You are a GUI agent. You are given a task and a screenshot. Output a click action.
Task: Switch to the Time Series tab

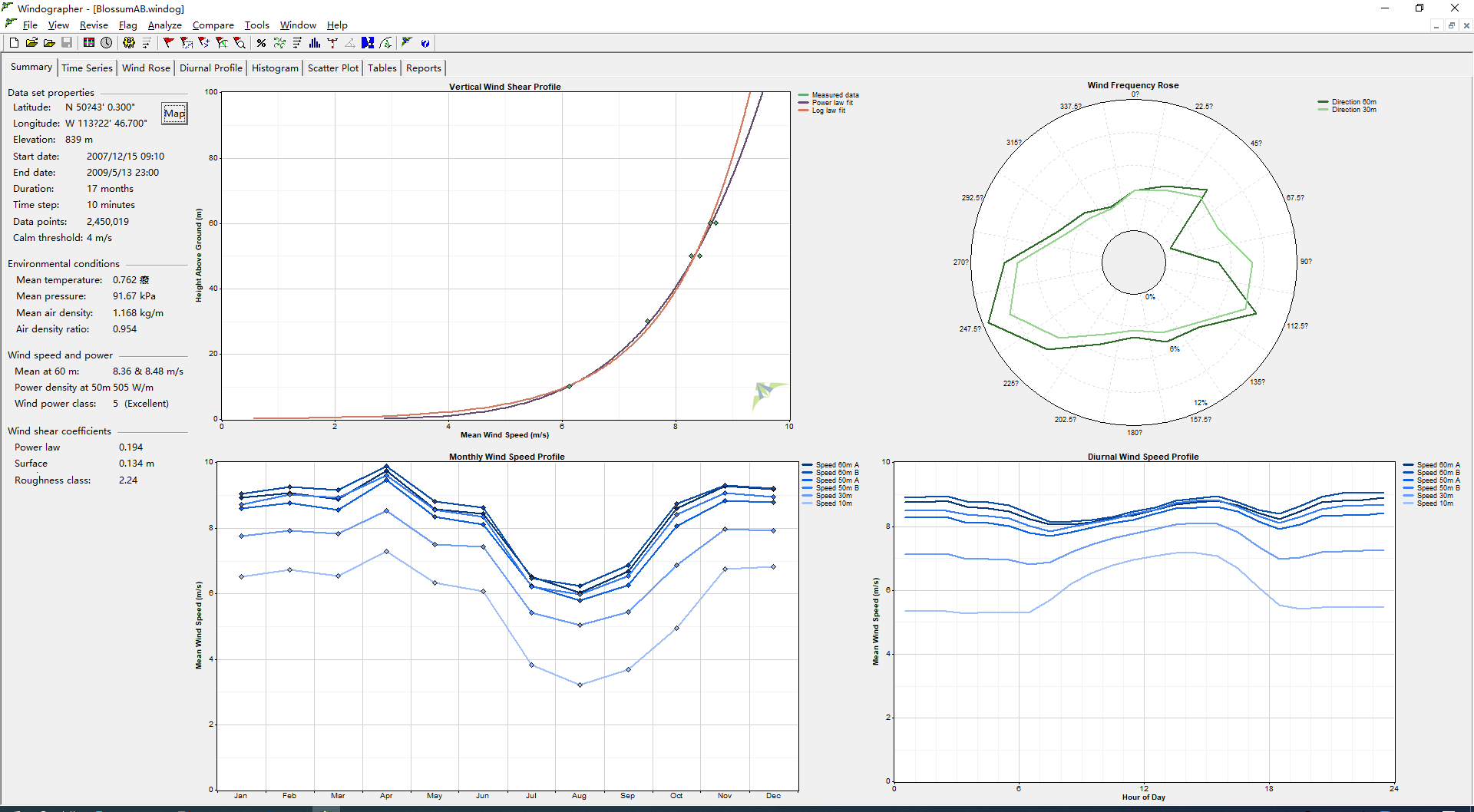click(x=87, y=68)
